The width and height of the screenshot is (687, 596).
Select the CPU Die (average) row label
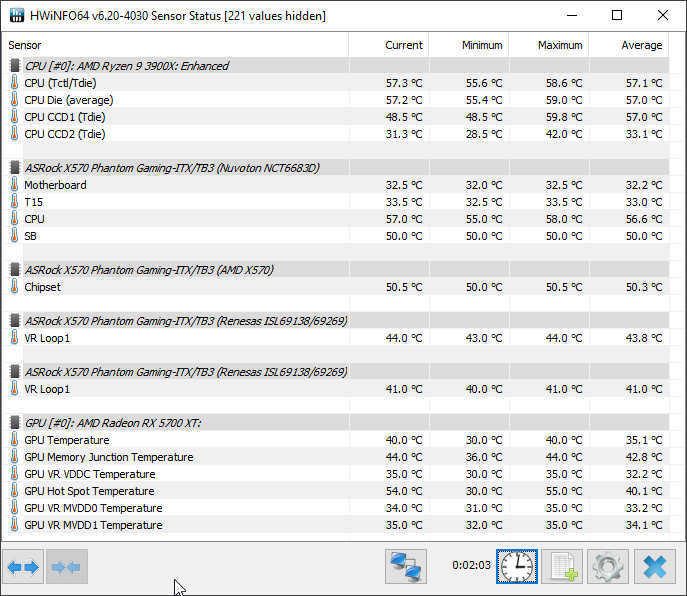click(69, 100)
